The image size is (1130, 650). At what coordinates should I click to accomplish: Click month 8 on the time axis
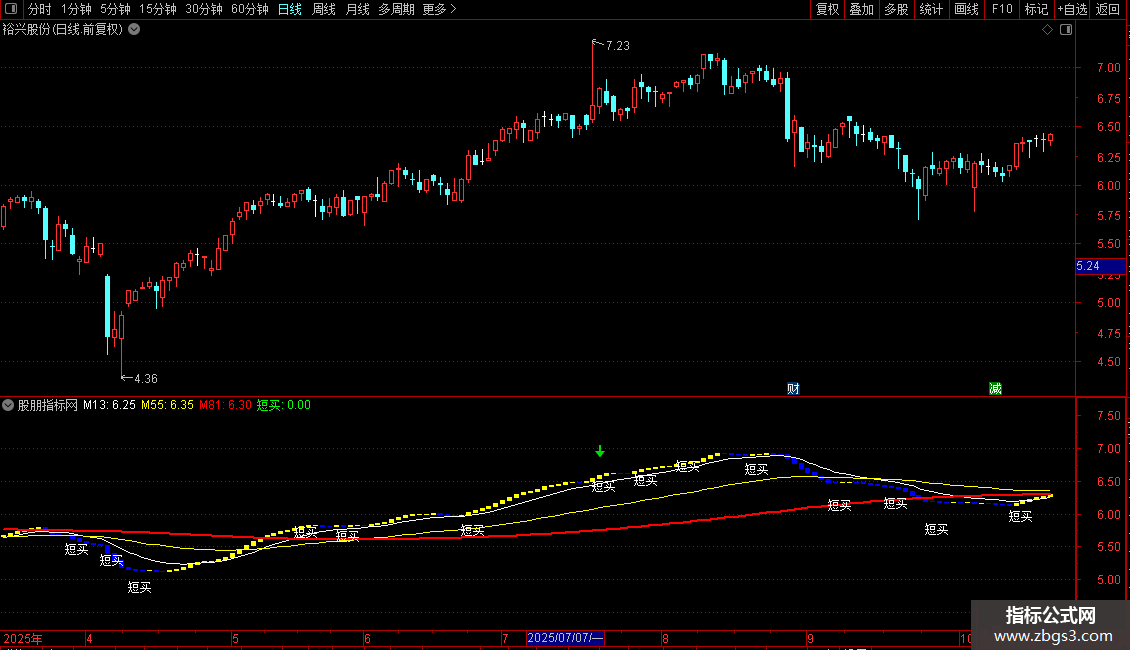click(665, 638)
